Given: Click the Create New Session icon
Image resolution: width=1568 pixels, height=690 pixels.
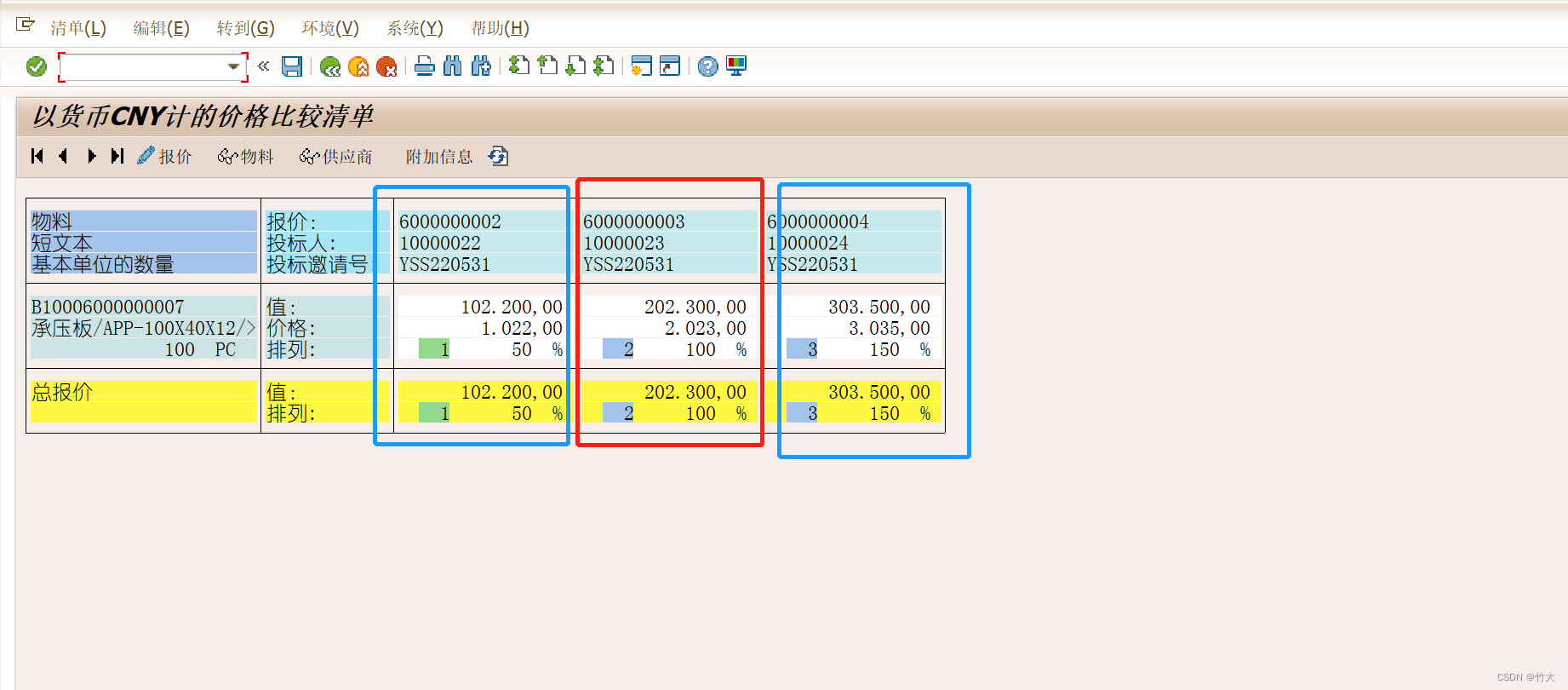Looking at the screenshot, I should point(642,66).
